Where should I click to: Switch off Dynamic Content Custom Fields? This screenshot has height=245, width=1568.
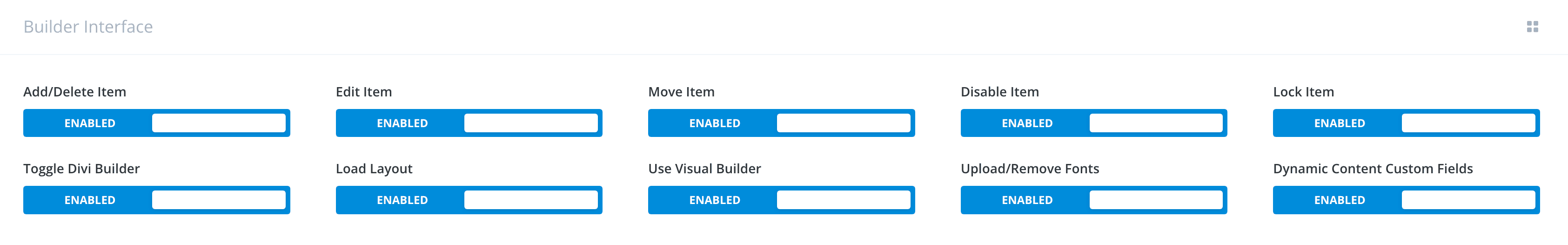(x=1406, y=200)
